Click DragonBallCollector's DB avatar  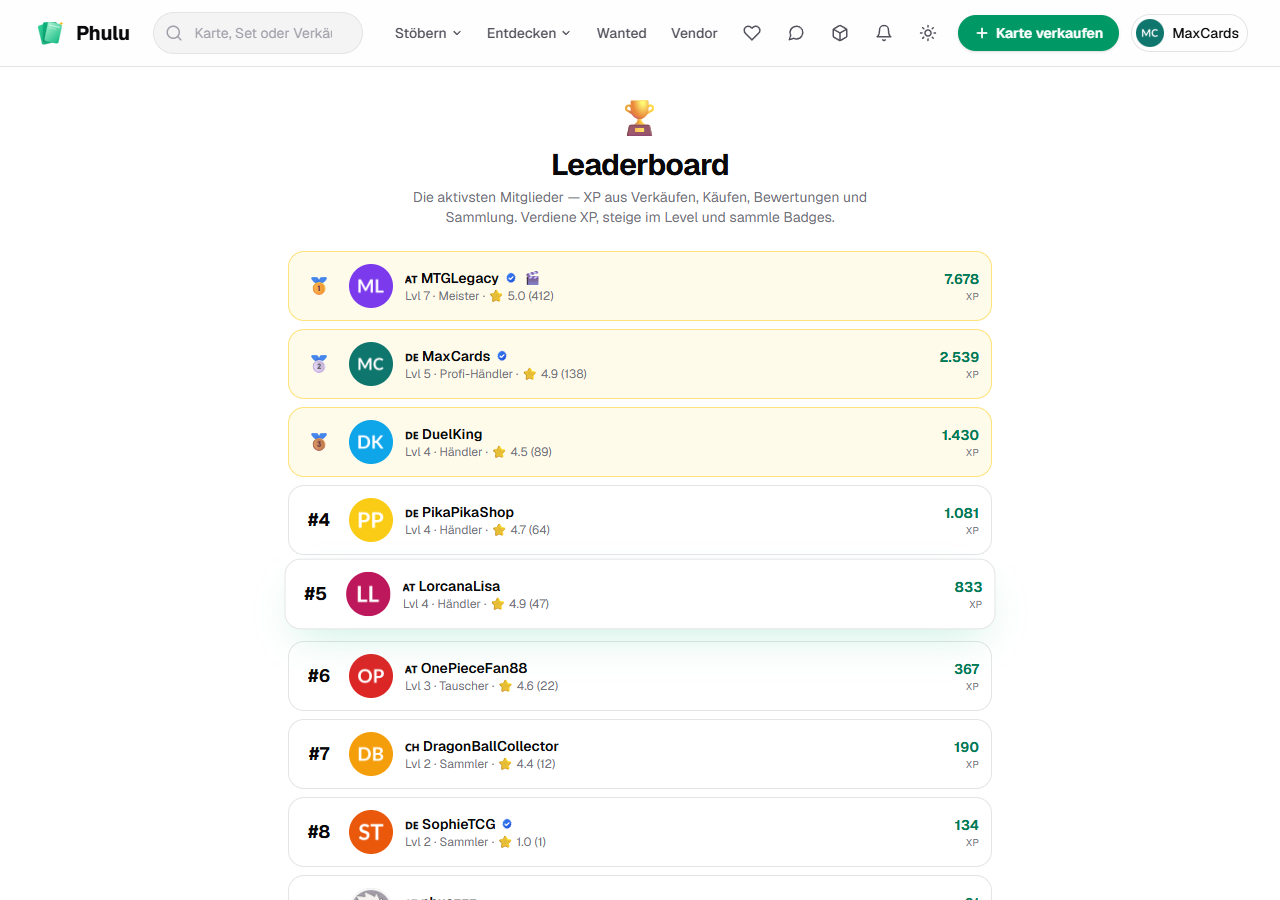[371, 754]
